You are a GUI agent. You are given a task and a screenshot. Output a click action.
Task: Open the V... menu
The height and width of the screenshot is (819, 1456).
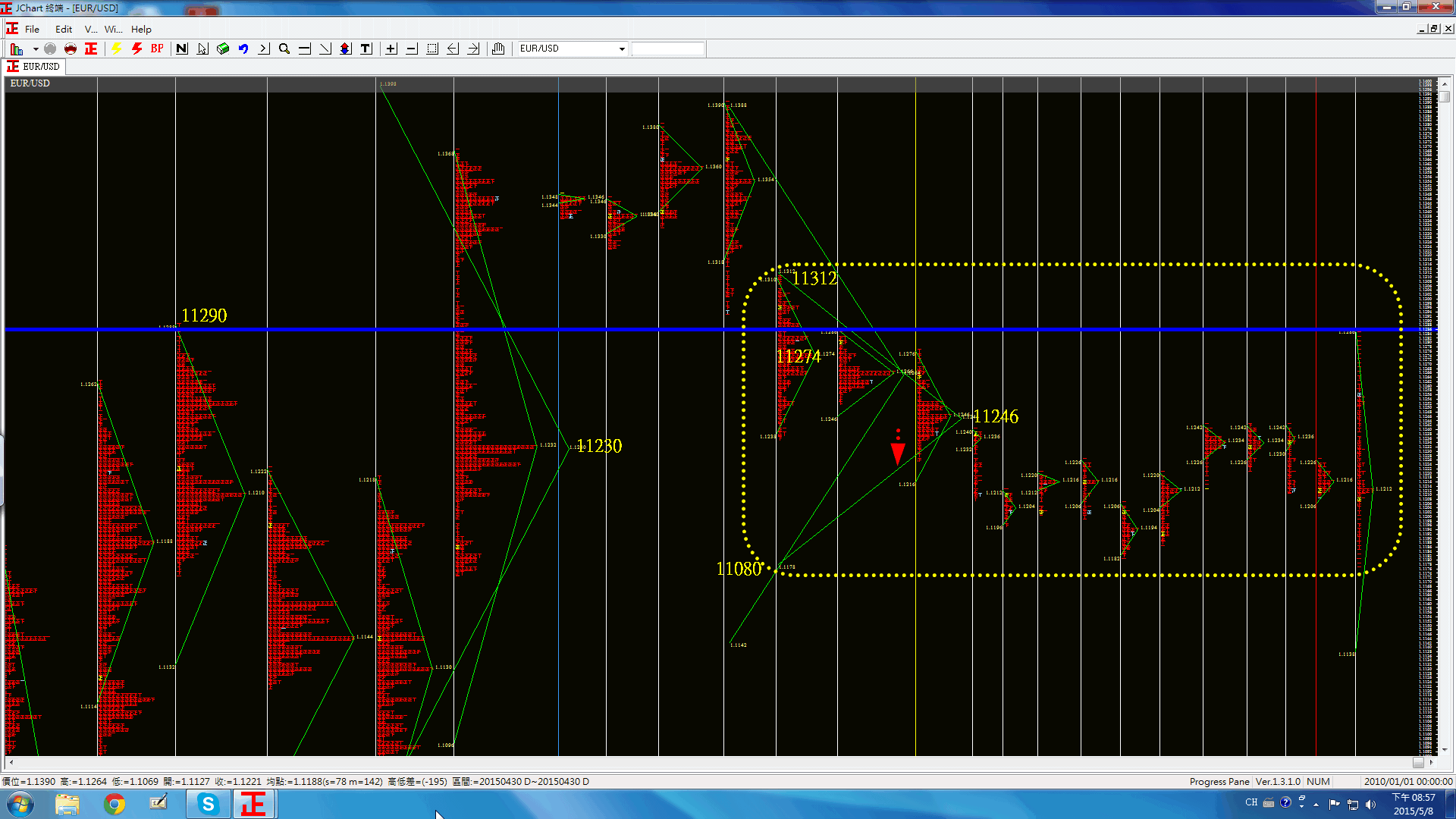(x=91, y=29)
